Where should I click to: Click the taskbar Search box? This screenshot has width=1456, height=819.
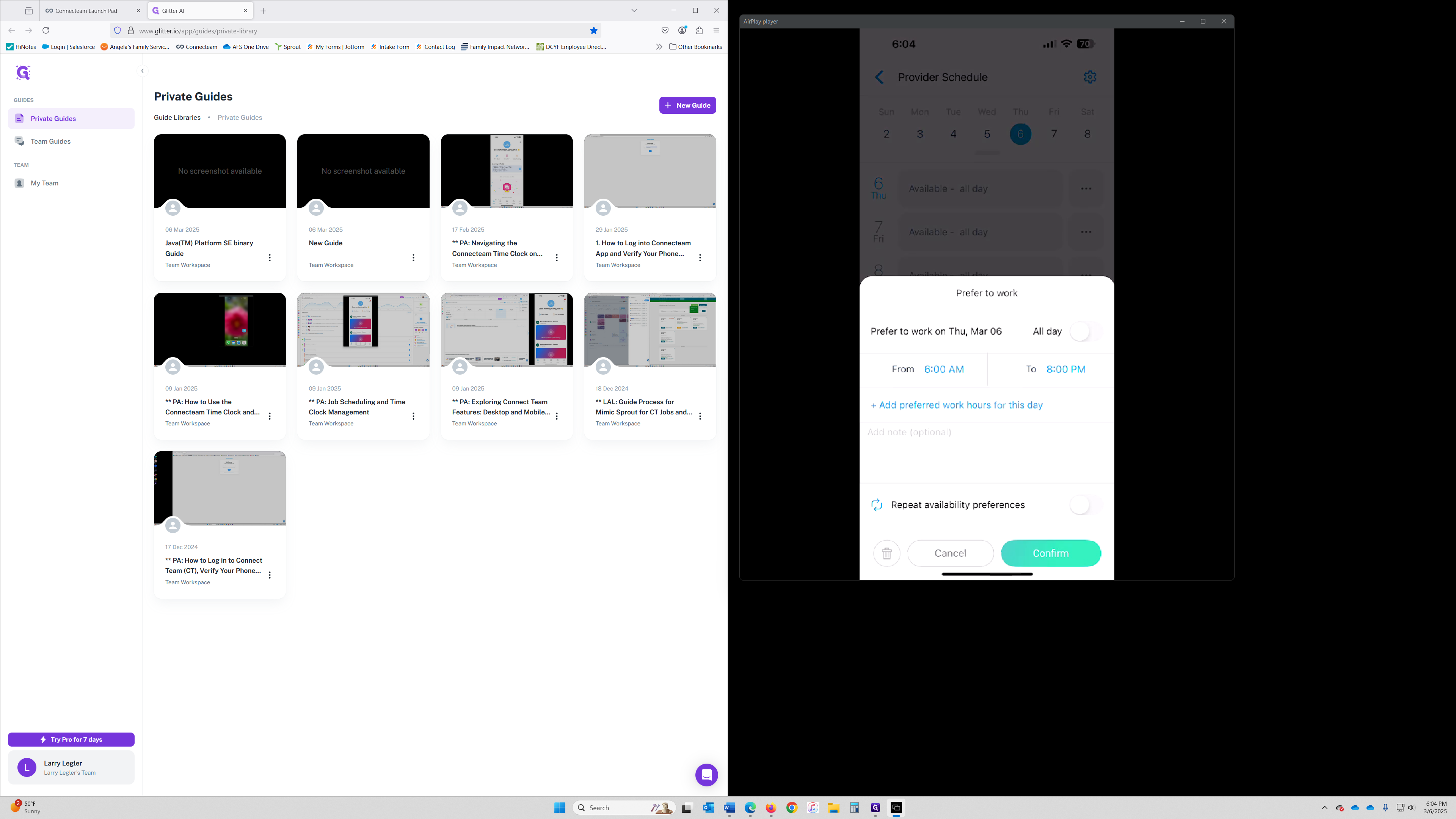[623, 808]
